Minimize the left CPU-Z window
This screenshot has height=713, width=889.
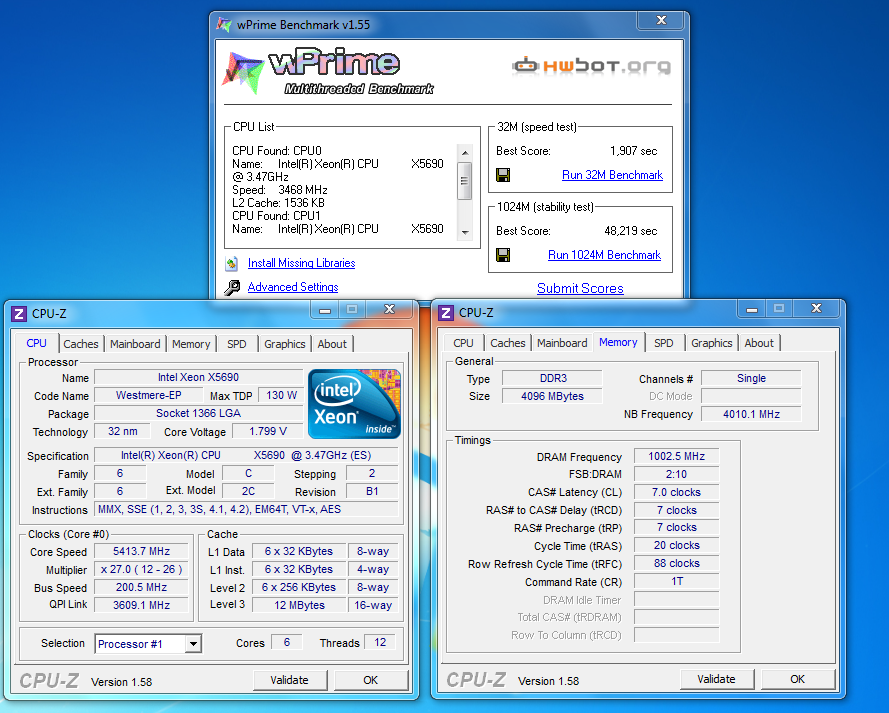[325, 309]
